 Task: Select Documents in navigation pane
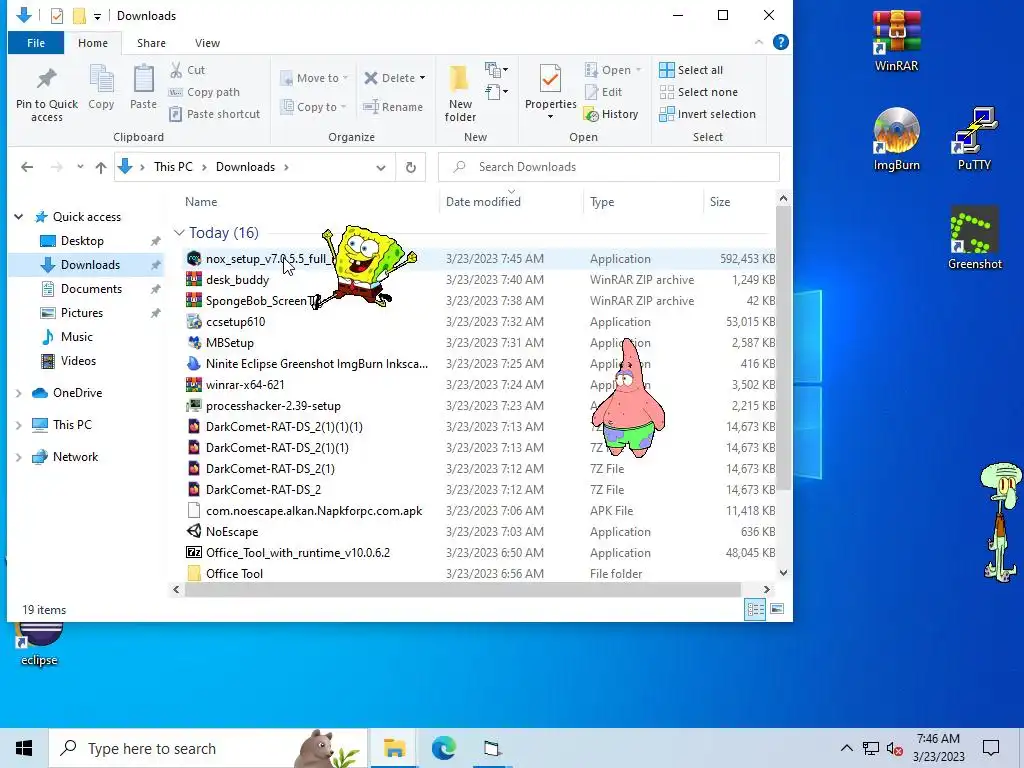91,289
